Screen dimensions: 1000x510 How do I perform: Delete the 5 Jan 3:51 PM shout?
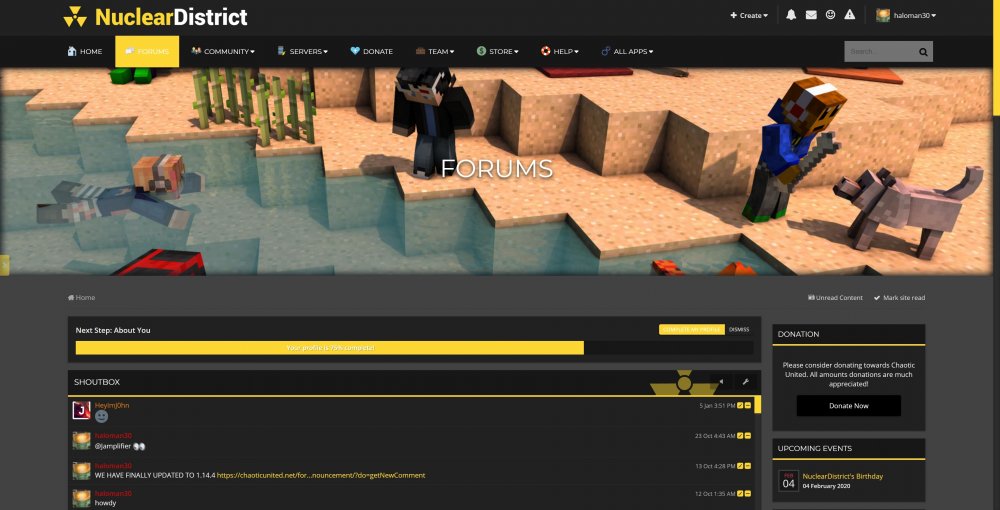[x=748, y=405]
